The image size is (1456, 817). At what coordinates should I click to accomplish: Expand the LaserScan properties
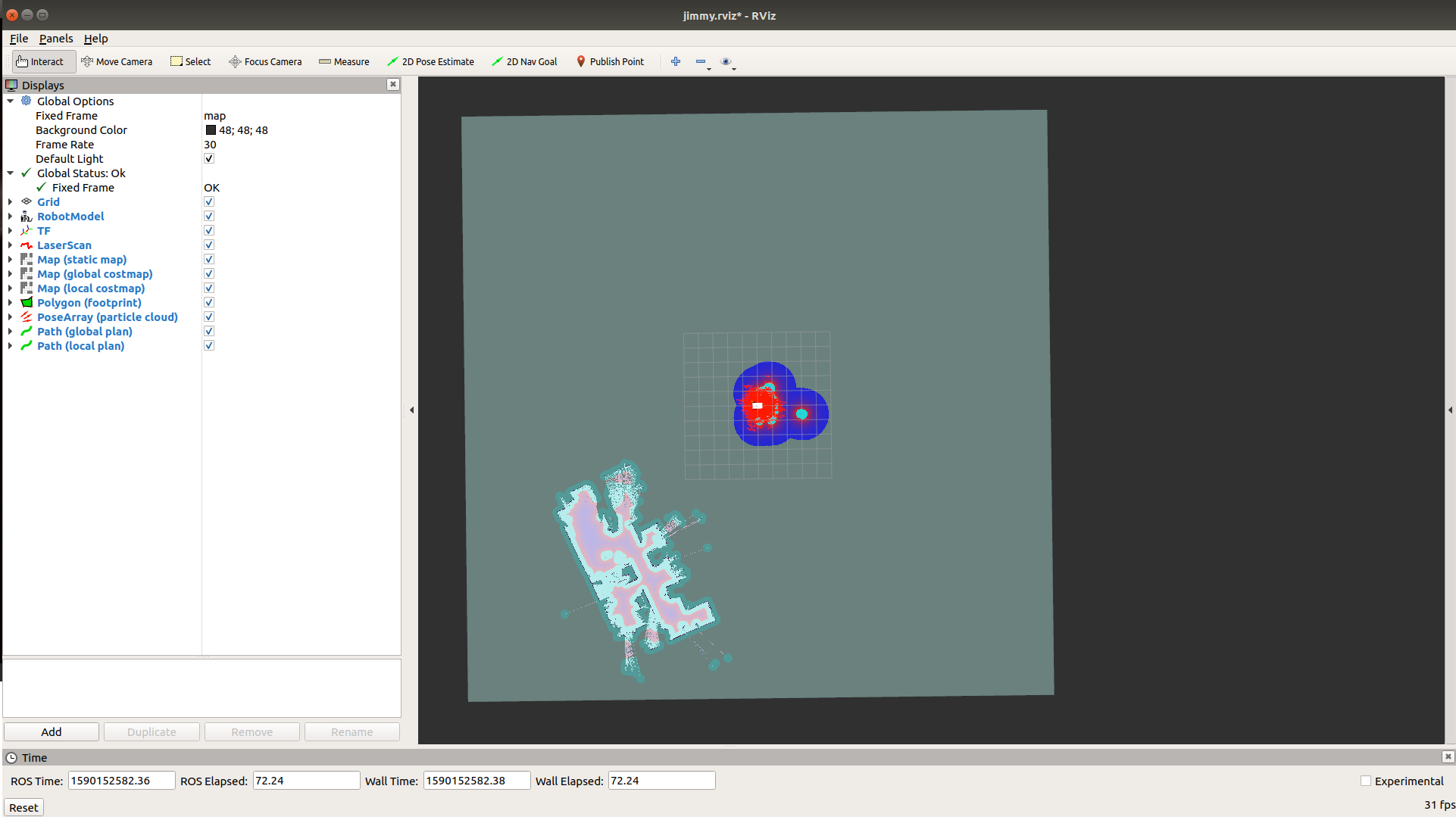click(11, 245)
